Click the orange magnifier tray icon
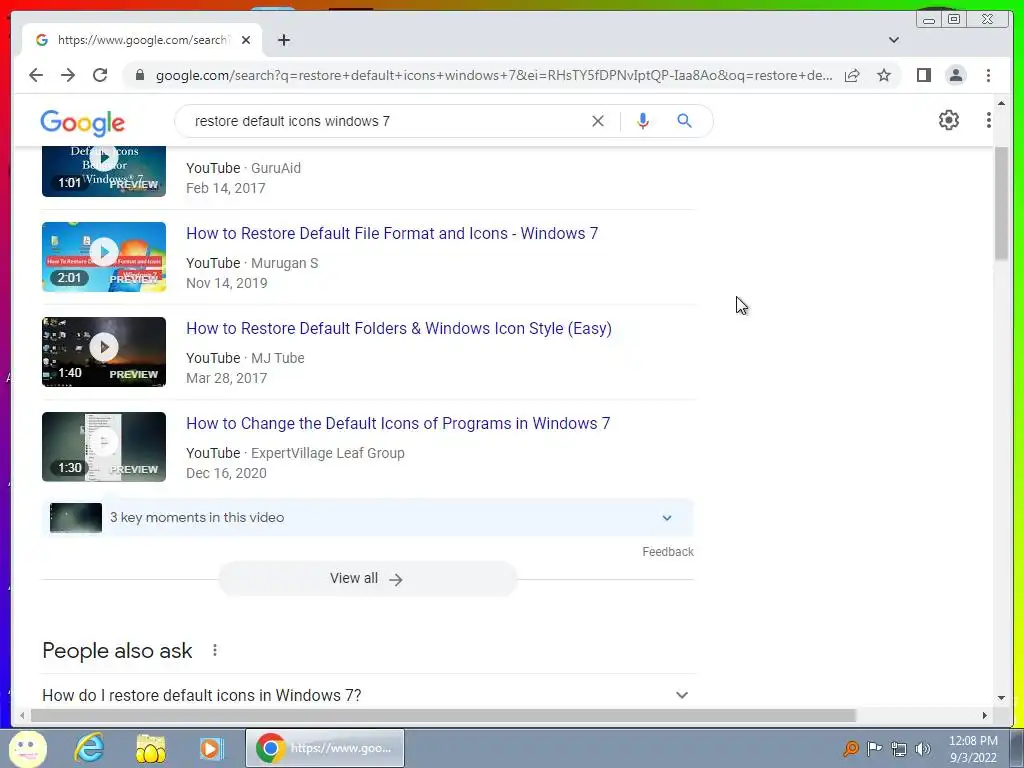Screen dimensions: 1024x768 click(x=850, y=748)
